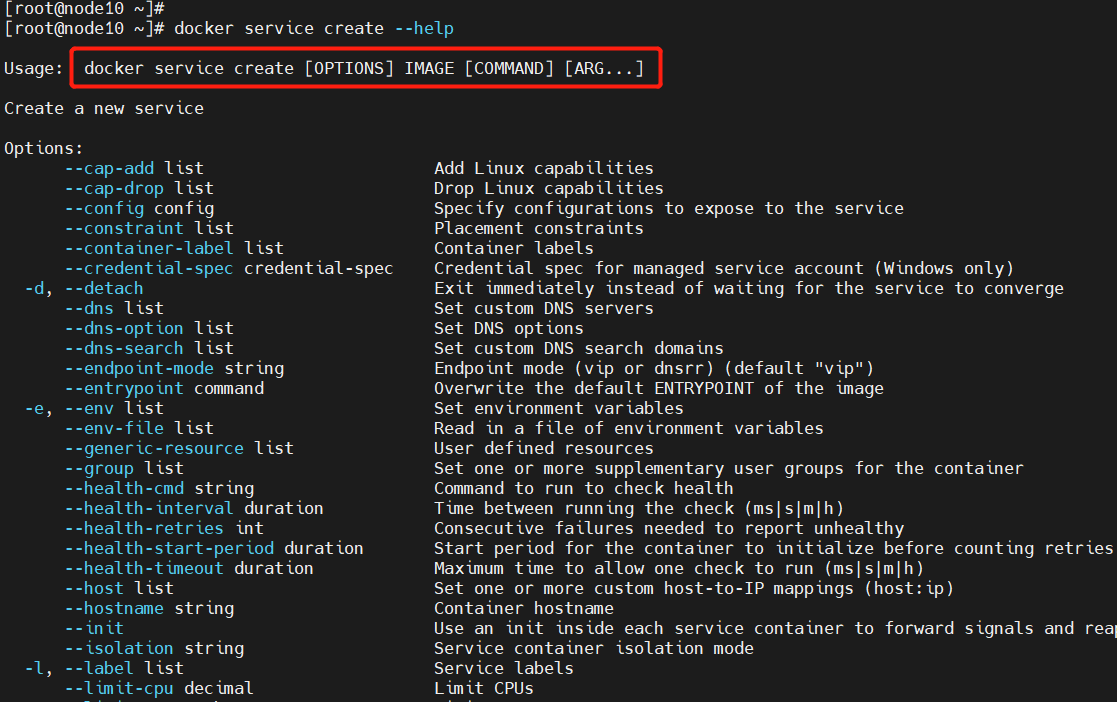Click the 'Create a new service' description
Viewport: 1117px width, 702px height.
tap(104, 108)
